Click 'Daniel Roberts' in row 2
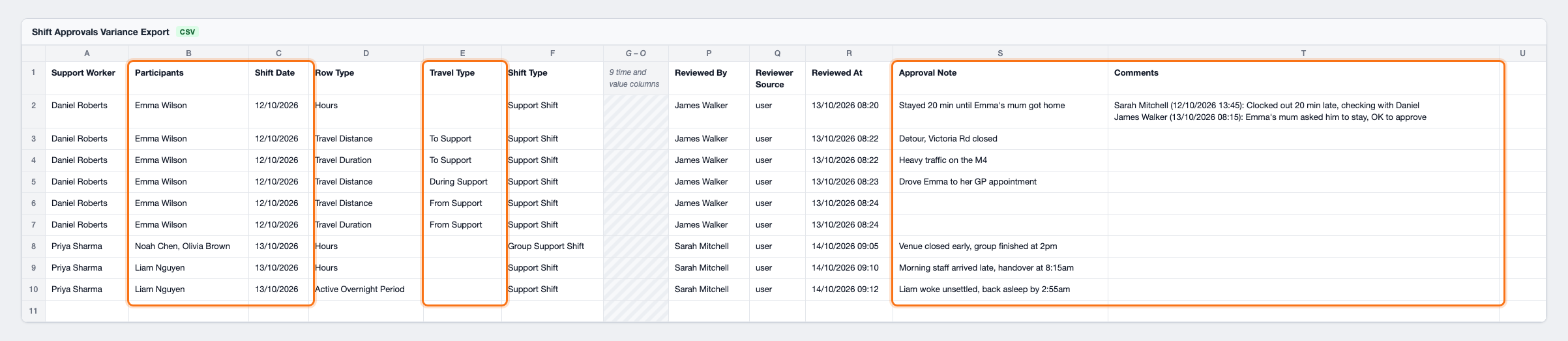This screenshot has width=1568, height=341. [87, 111]
